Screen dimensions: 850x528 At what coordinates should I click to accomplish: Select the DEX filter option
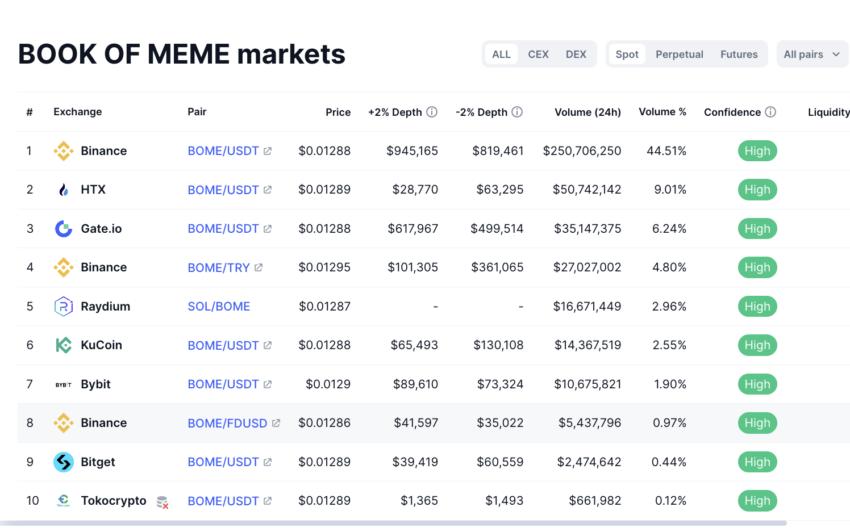coord(576,54)
